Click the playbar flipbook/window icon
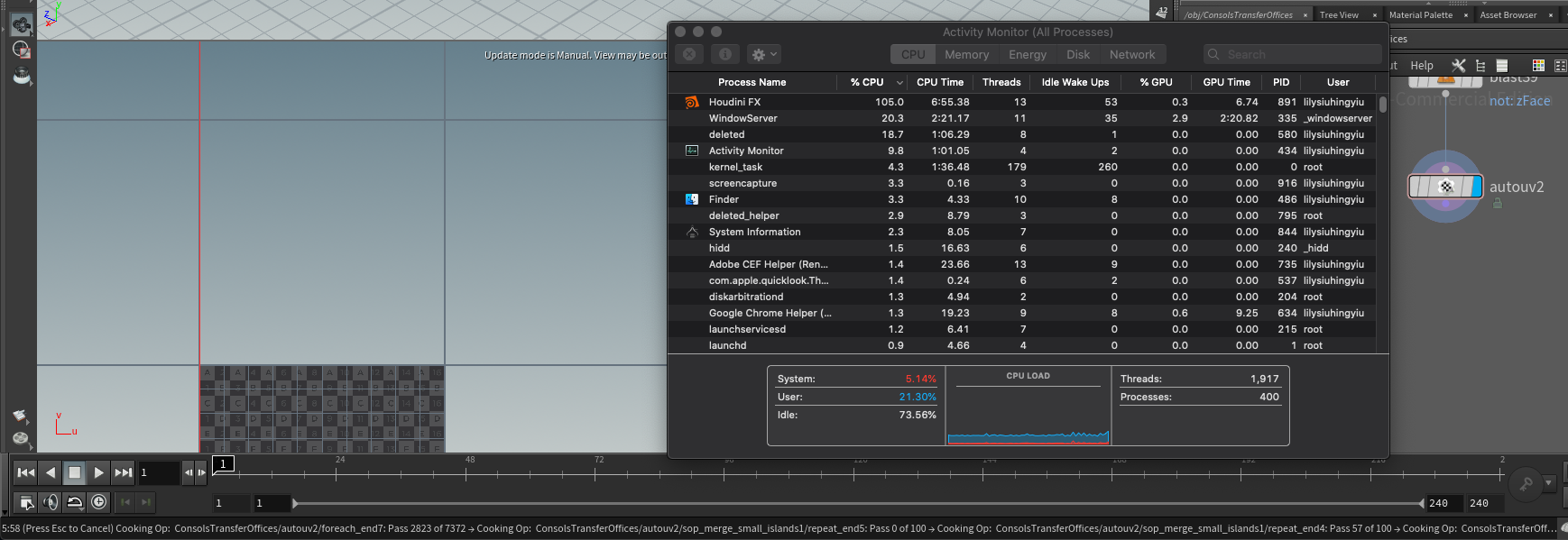 26,502
